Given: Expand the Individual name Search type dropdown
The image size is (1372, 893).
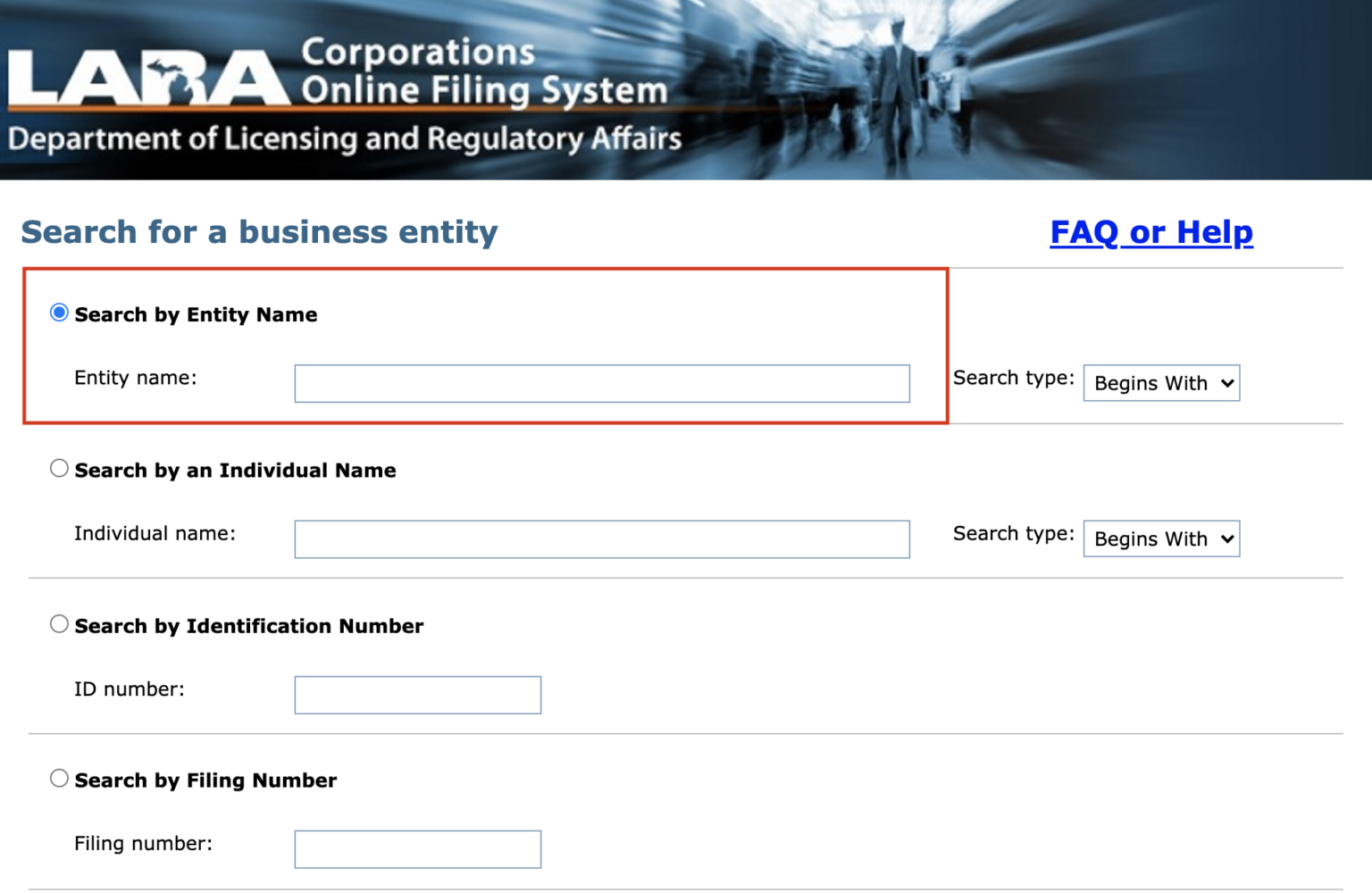Looking at the screenshot, I should click(x=1161, y=539).
